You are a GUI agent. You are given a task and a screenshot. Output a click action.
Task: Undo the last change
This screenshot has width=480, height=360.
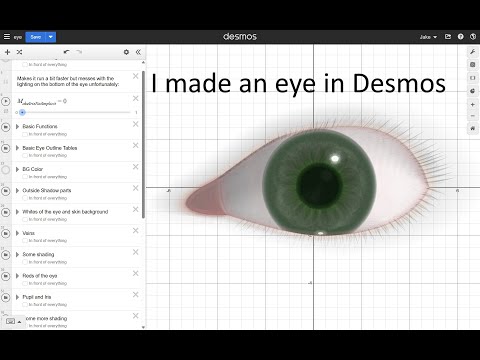(x=66, y=52)
